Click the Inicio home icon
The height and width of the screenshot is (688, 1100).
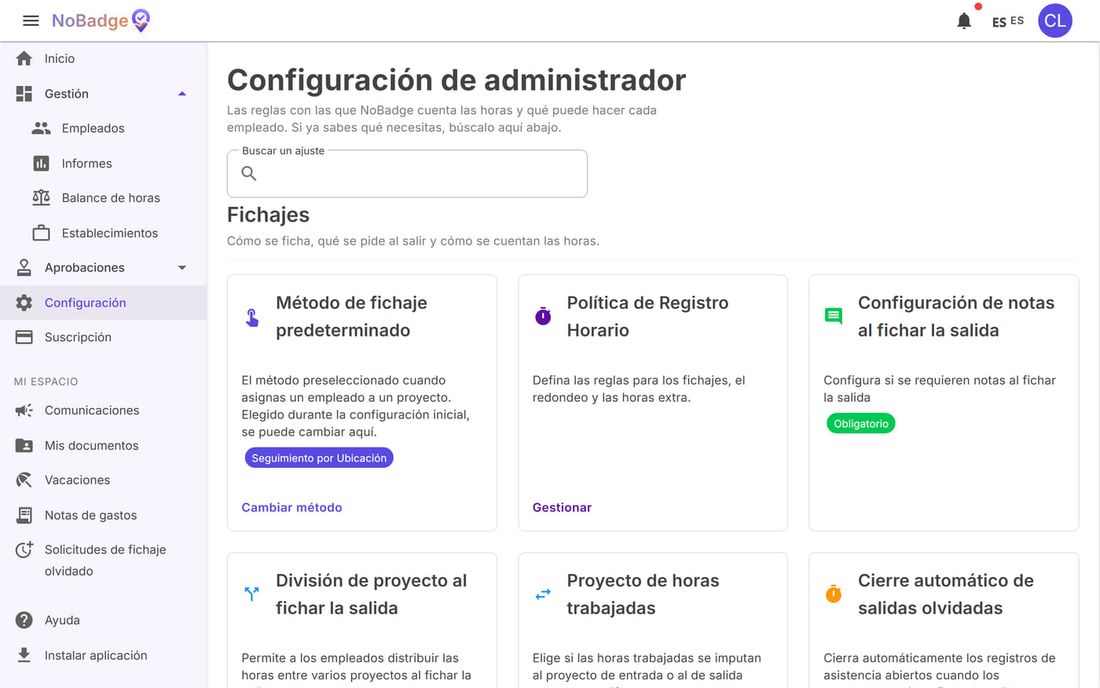(24, 58)
